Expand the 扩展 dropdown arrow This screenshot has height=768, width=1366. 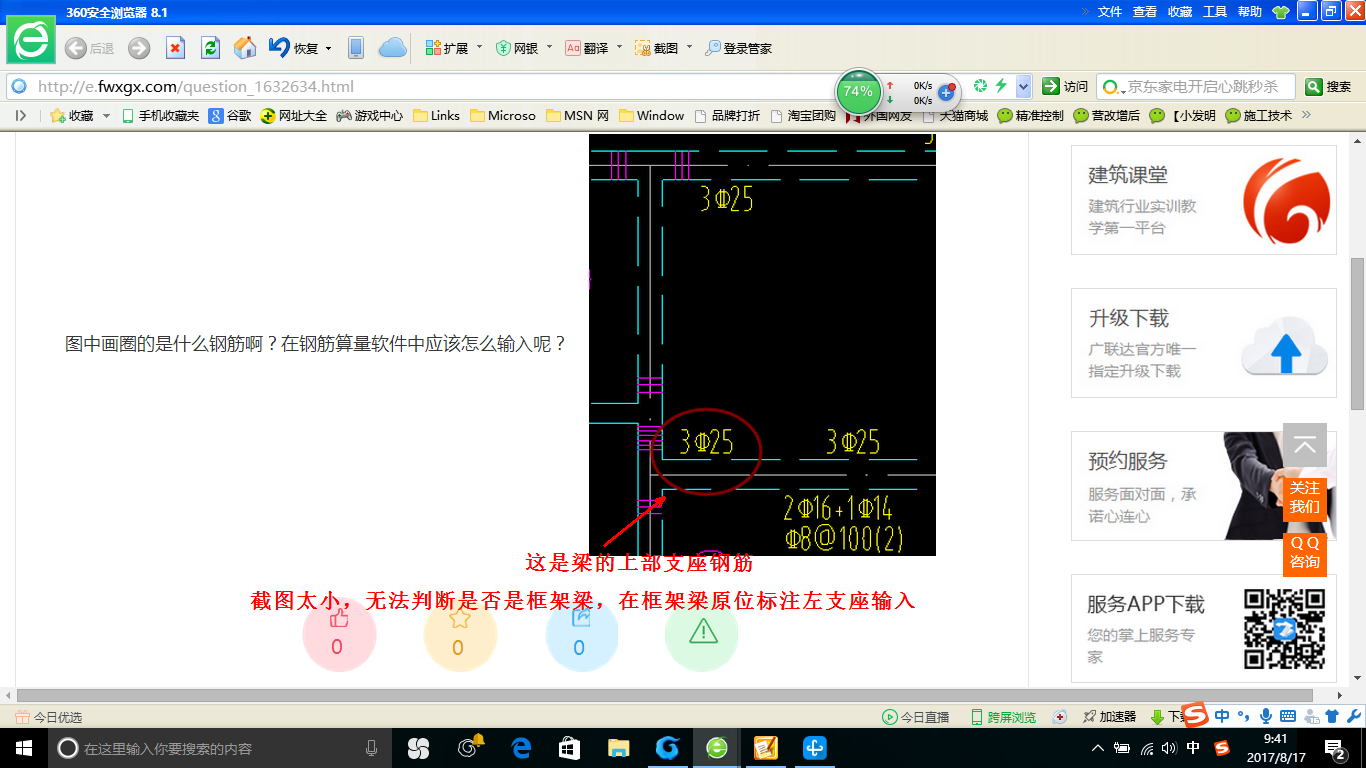pyautogui.click(x=479, y=48)
